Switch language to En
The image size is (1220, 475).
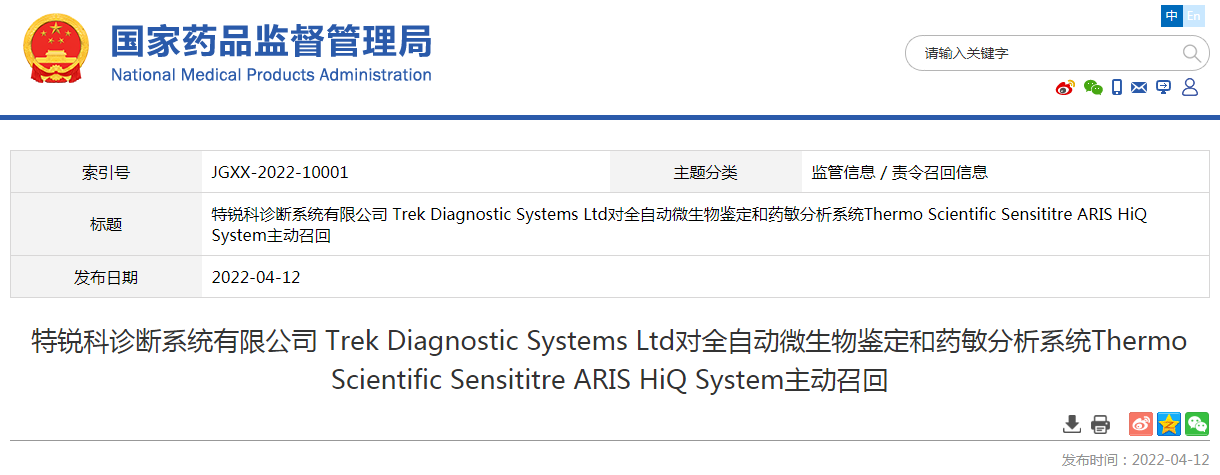click(x=1194, y=16)
